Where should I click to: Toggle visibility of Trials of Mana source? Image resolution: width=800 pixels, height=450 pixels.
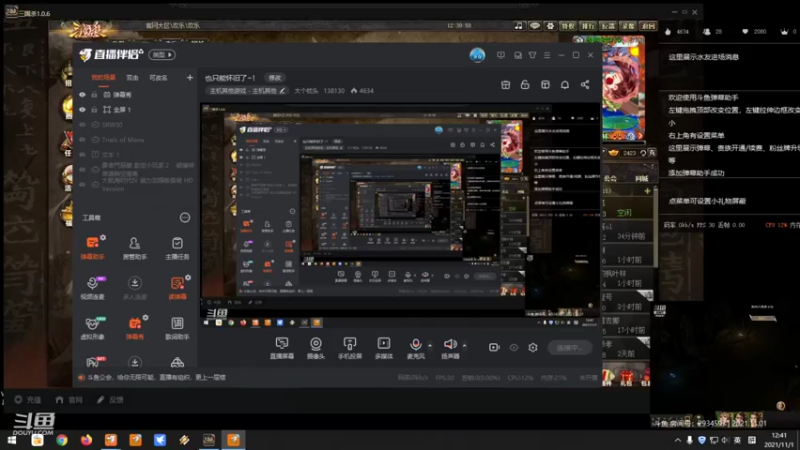(x=82, y=139)
